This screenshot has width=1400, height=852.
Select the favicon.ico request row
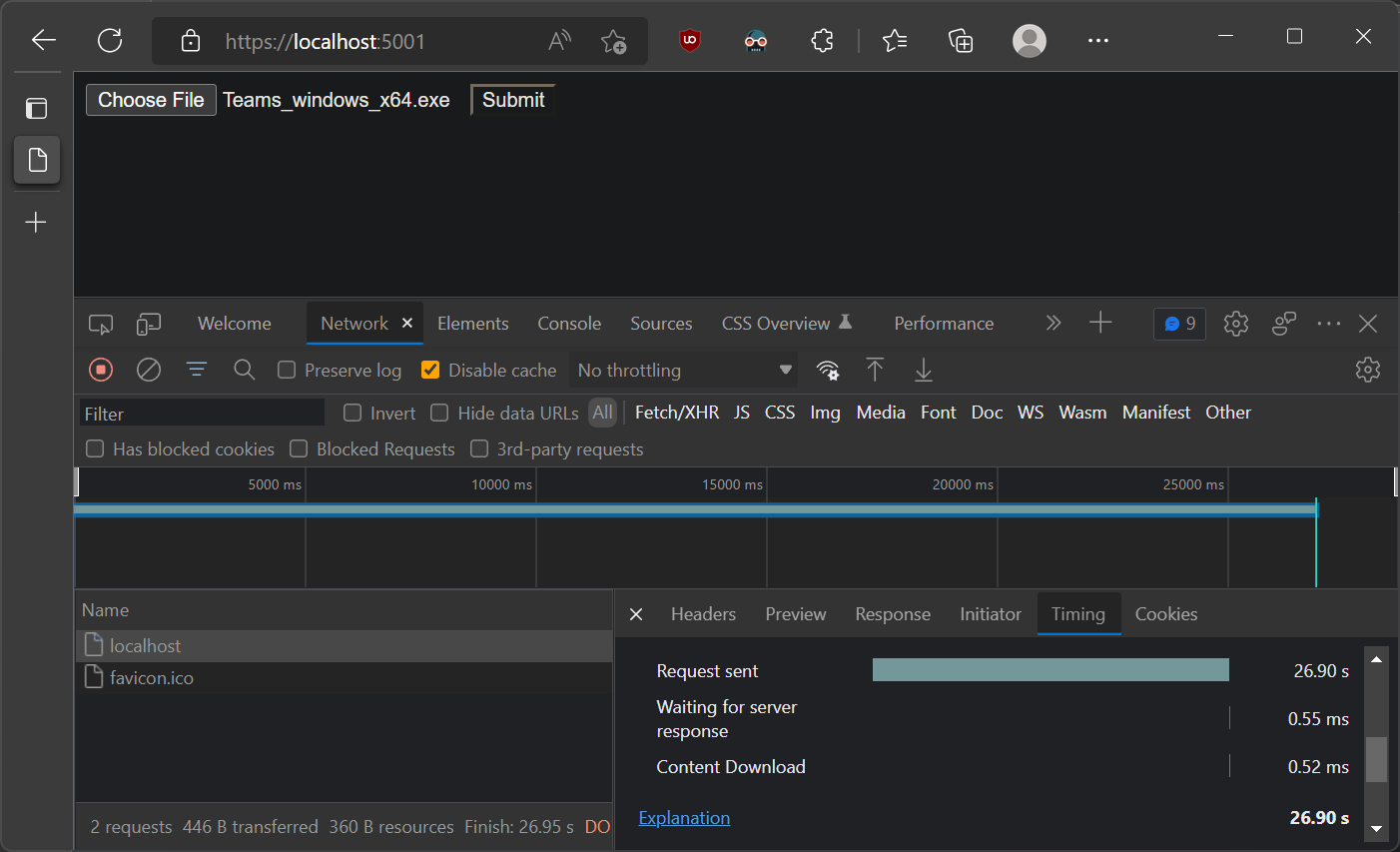pos(344,678)
